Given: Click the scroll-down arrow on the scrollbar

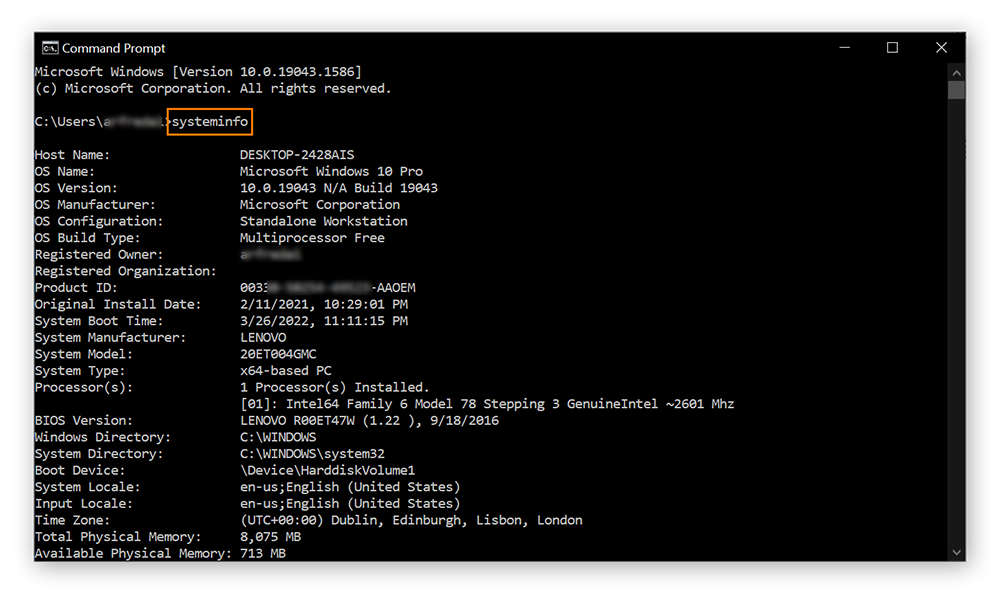Looking at the screenshot, I should (x=957, y=551).
